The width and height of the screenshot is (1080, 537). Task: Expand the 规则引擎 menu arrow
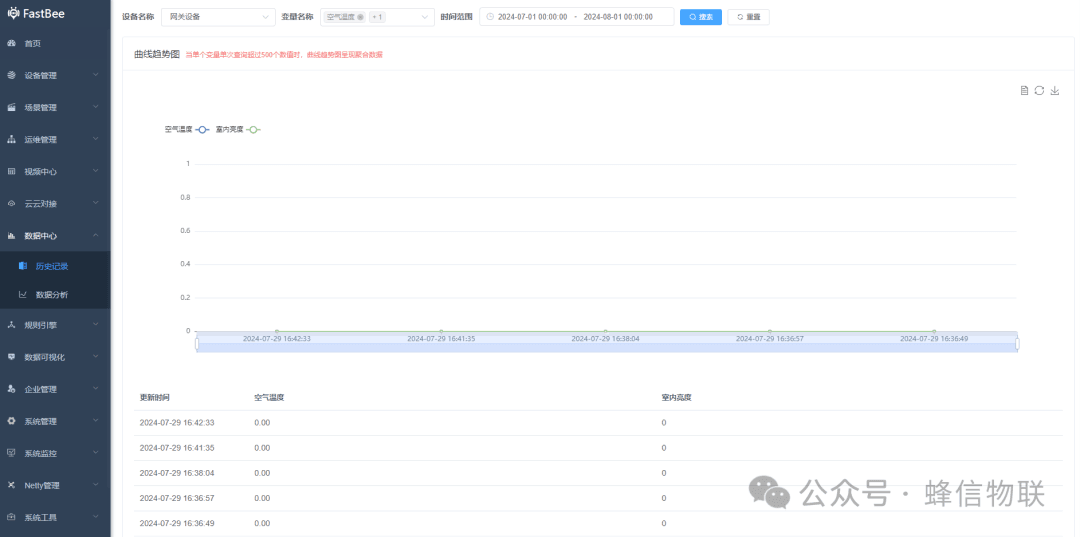96,325
